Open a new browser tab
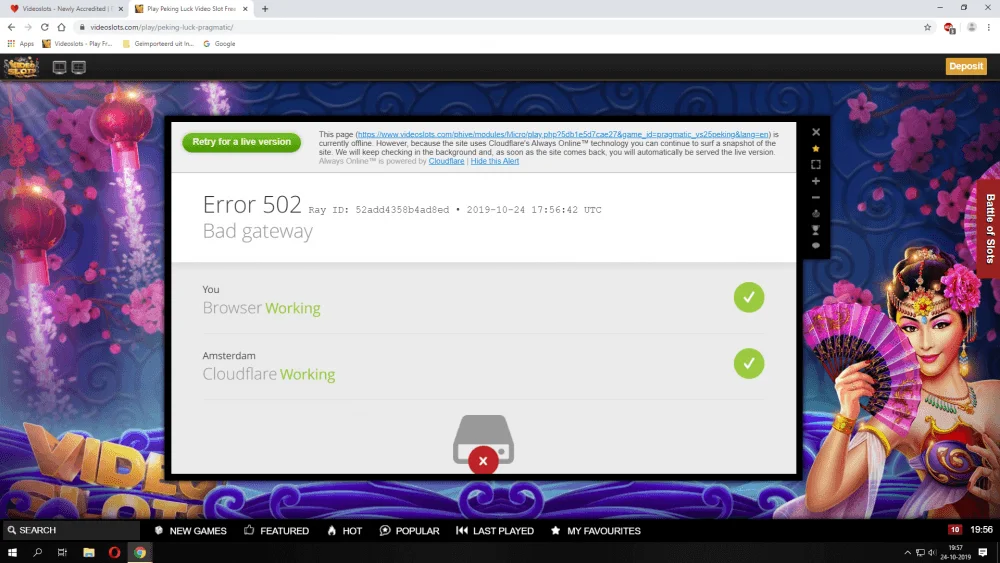Viewport: 1000px width, 563px height. [x=265, y=9]
